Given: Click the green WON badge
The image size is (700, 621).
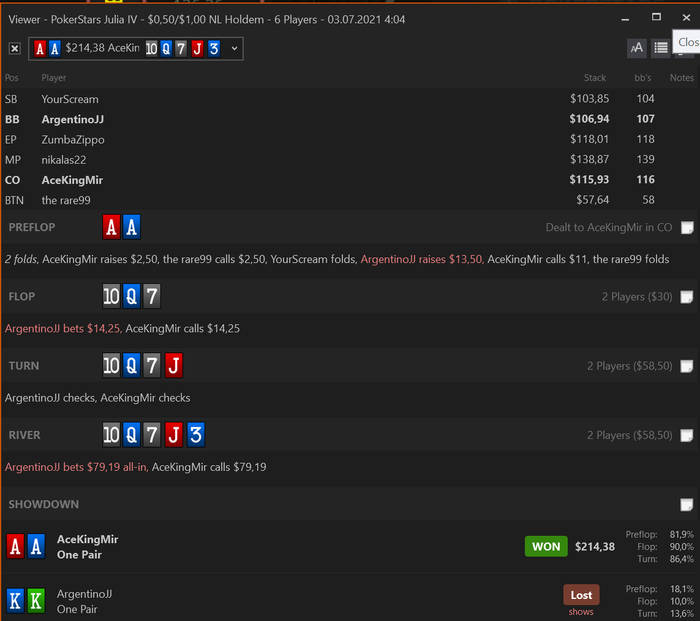Looking at the screenshot, I should (x=546, y=546).
